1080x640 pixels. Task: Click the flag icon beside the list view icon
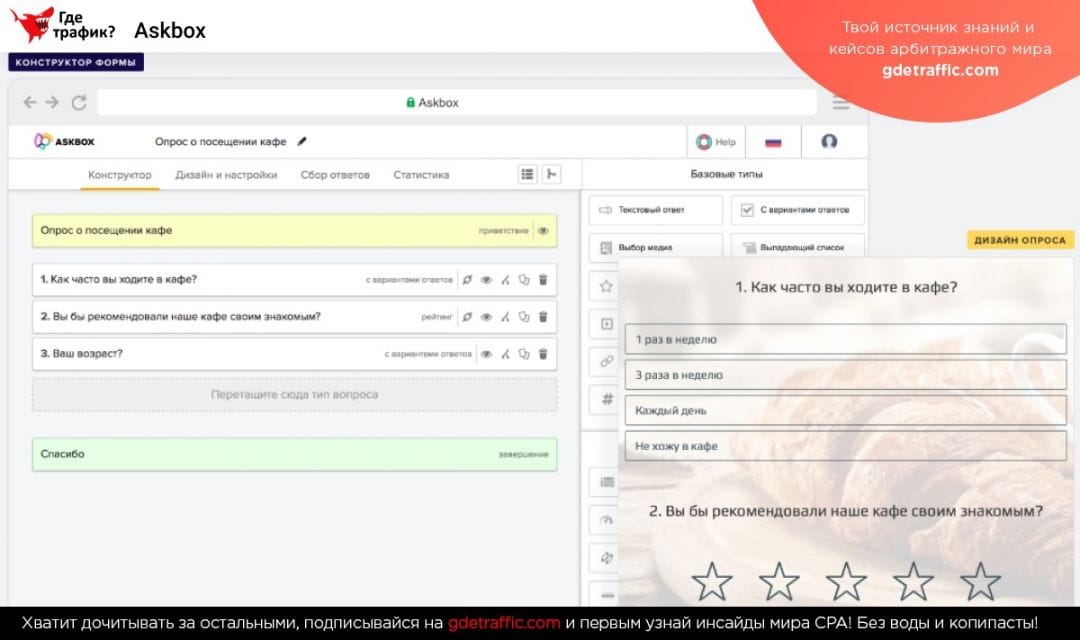coord(552,173)
